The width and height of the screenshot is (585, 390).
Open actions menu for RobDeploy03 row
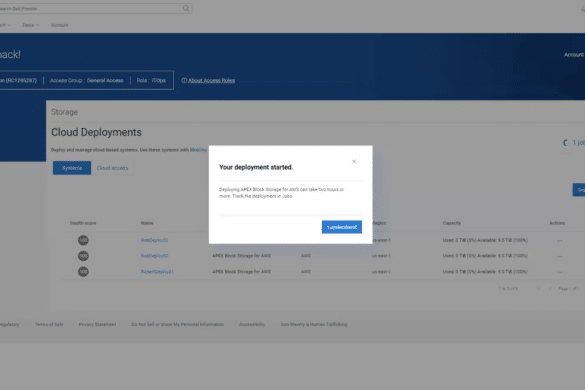pyautogui.click(x=560, y=256)
